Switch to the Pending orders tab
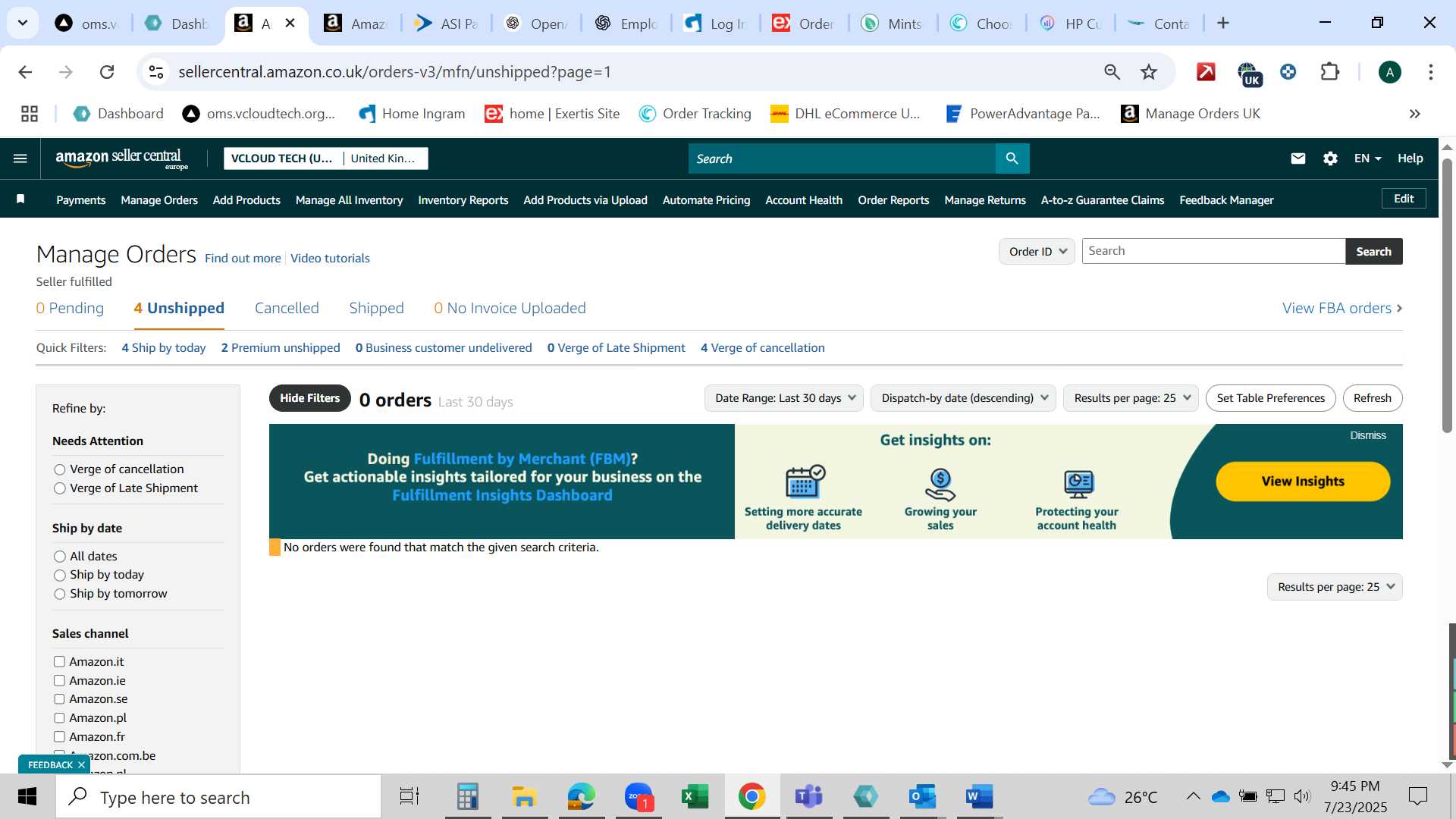 tap(70, 309)
